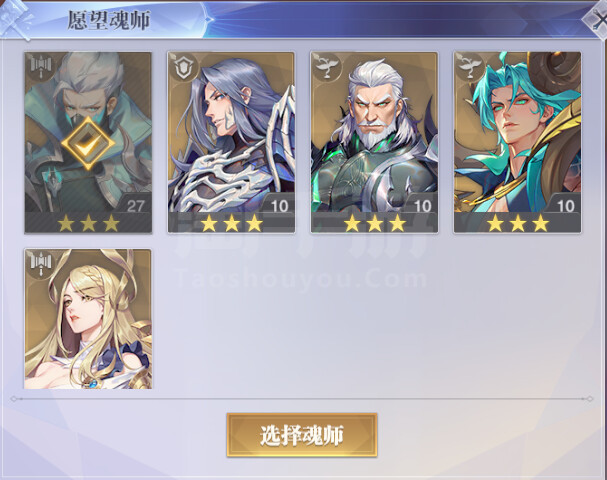
Task: Click the level 10 badge on the teal-haired card
Action: tap(565, 206)
